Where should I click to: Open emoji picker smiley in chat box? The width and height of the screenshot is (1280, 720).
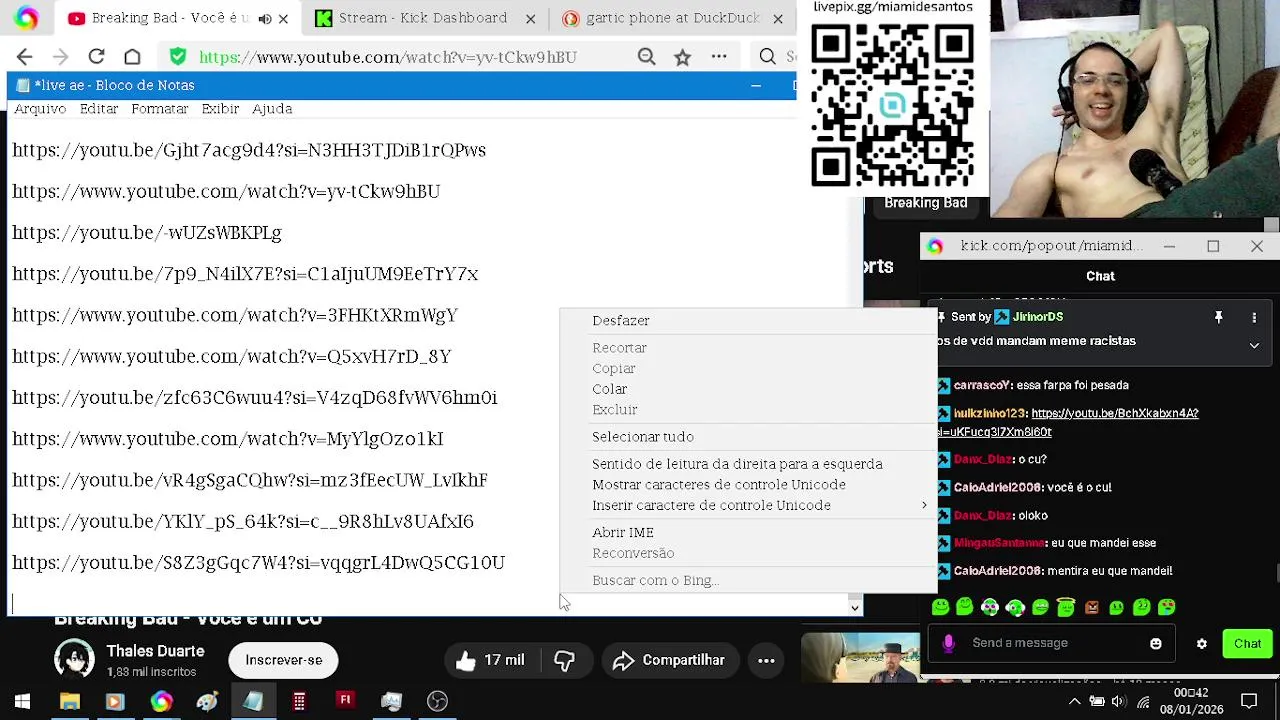tap(1156, 644)
